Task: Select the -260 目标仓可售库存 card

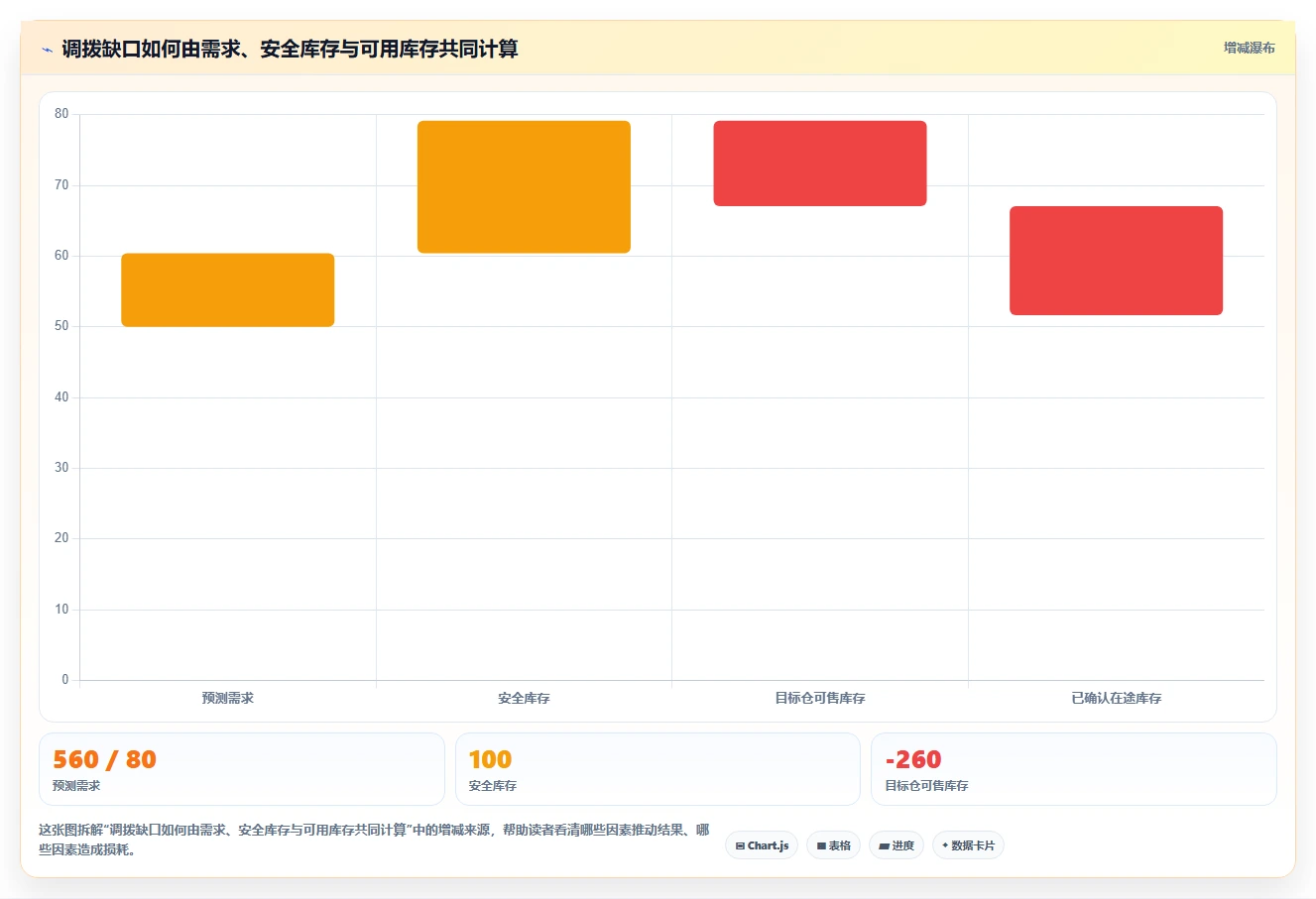Action: (x=1074, y=769)
